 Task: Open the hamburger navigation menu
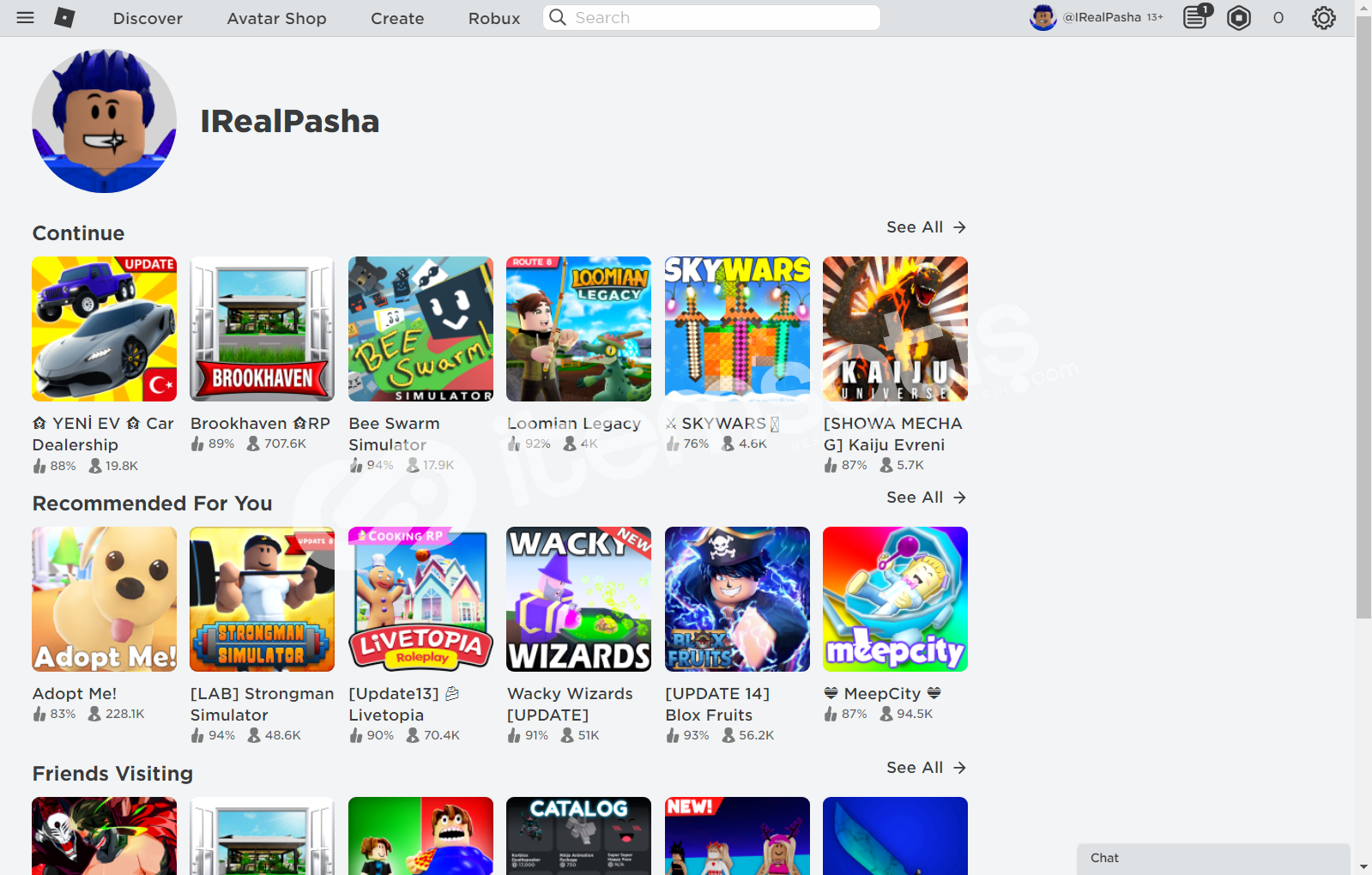pyautogui.click(x=26, y=17)
